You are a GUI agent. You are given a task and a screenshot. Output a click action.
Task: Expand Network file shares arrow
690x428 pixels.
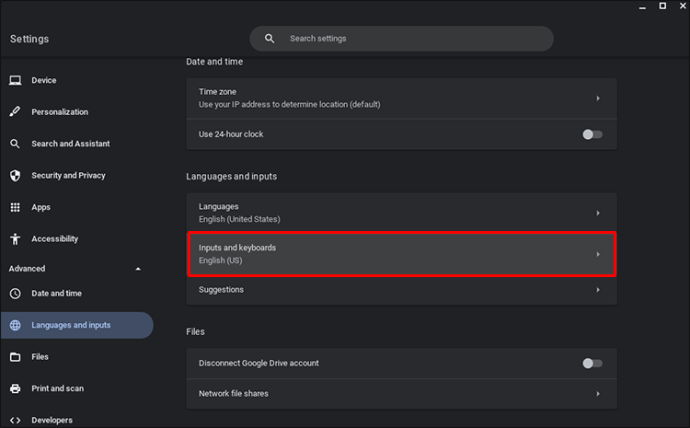[598, 394]
